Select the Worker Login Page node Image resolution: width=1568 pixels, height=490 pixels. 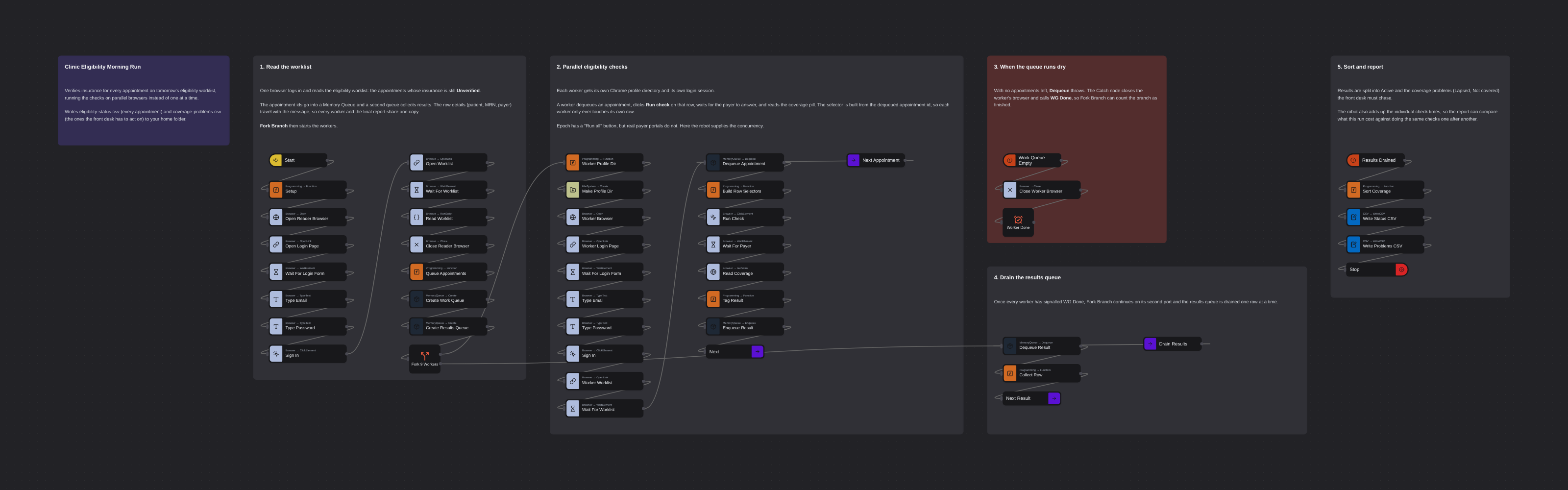605,245
